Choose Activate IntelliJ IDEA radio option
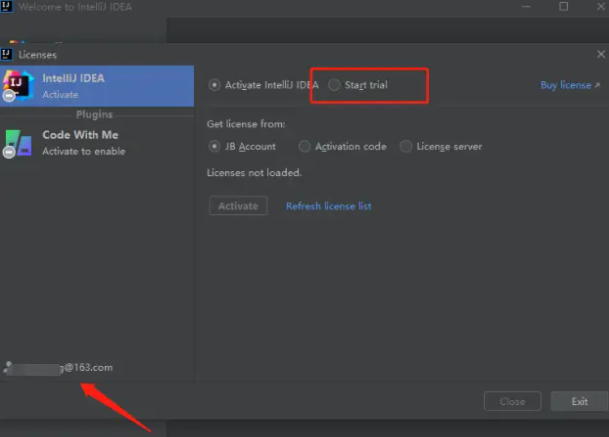The width and height of the screenshot is (609, 437). coord(263,85)
